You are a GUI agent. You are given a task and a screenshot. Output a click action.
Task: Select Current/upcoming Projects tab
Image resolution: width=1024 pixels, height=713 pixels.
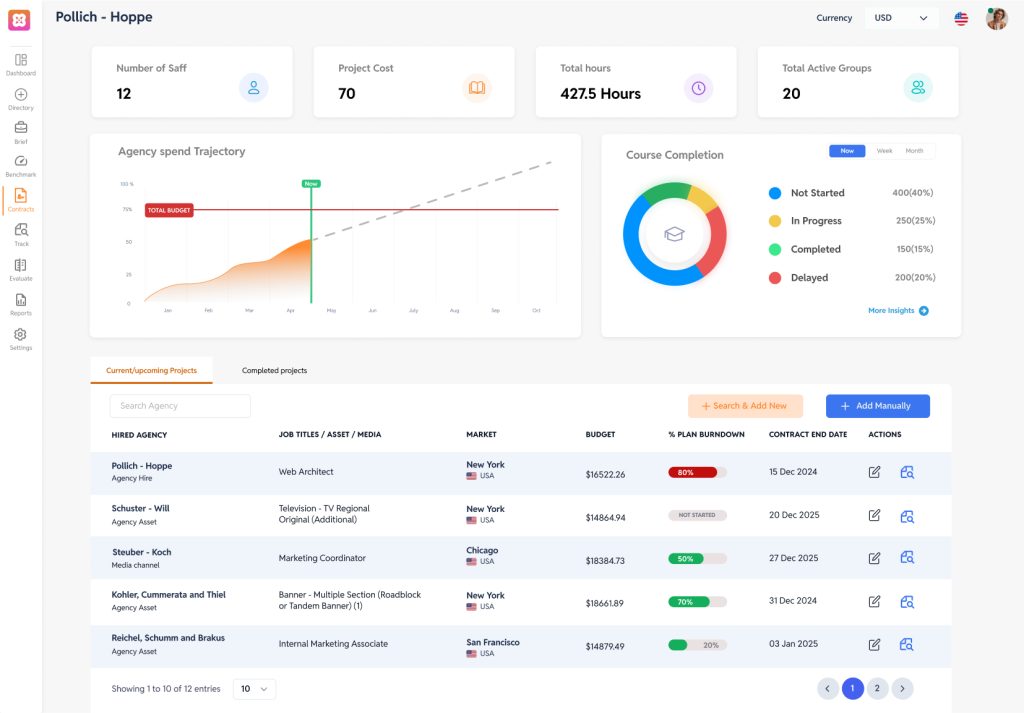pos(151,371)
